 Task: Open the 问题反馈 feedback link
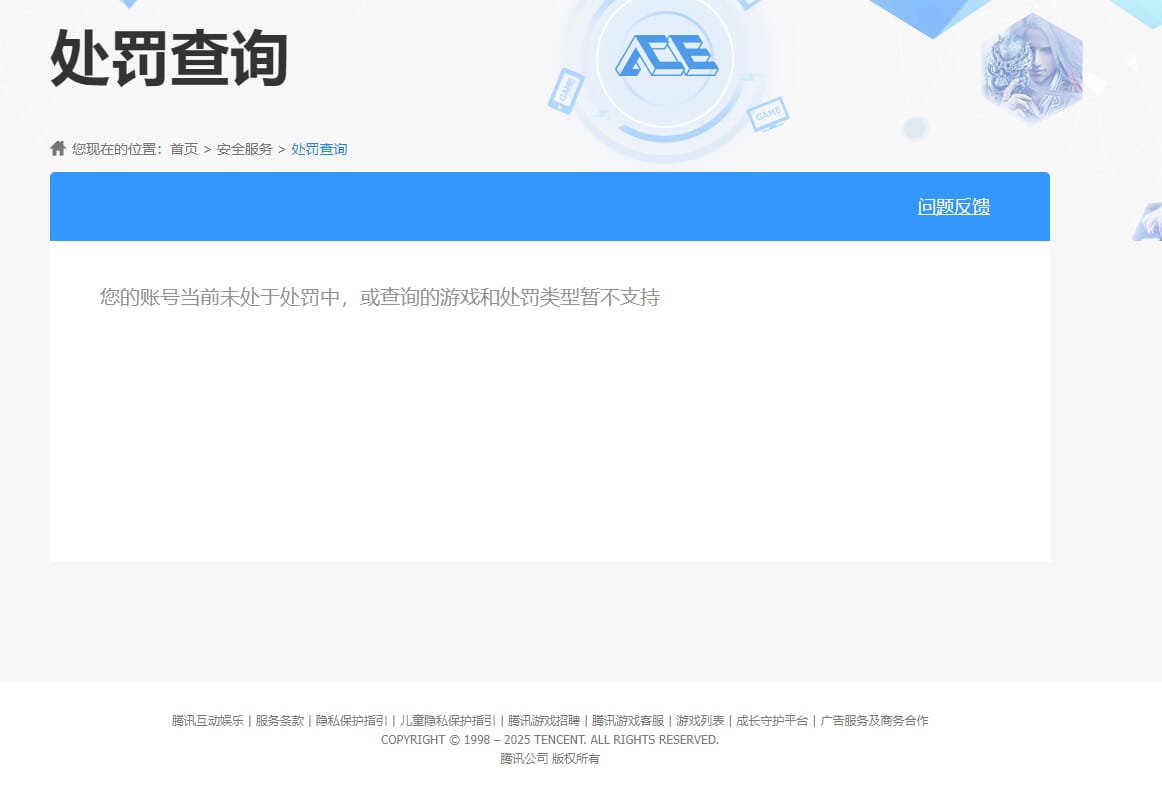coord(953,207)
